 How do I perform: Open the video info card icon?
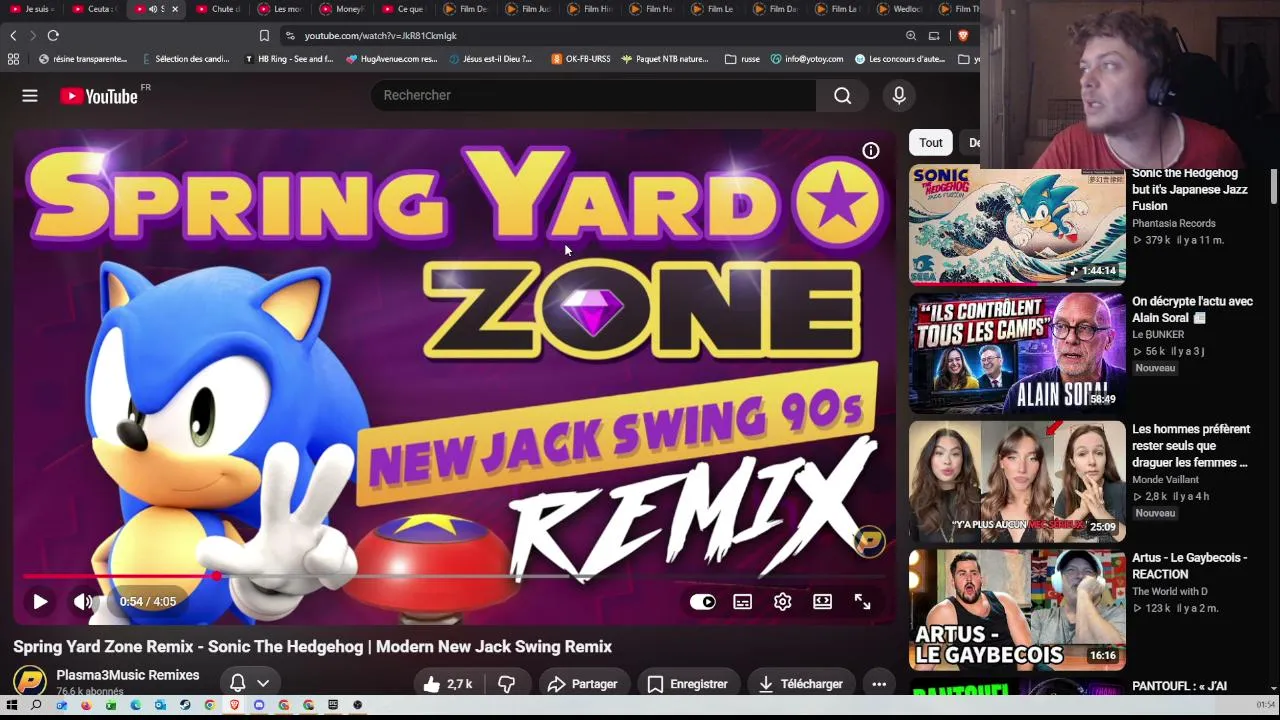(x=871, y=151)
